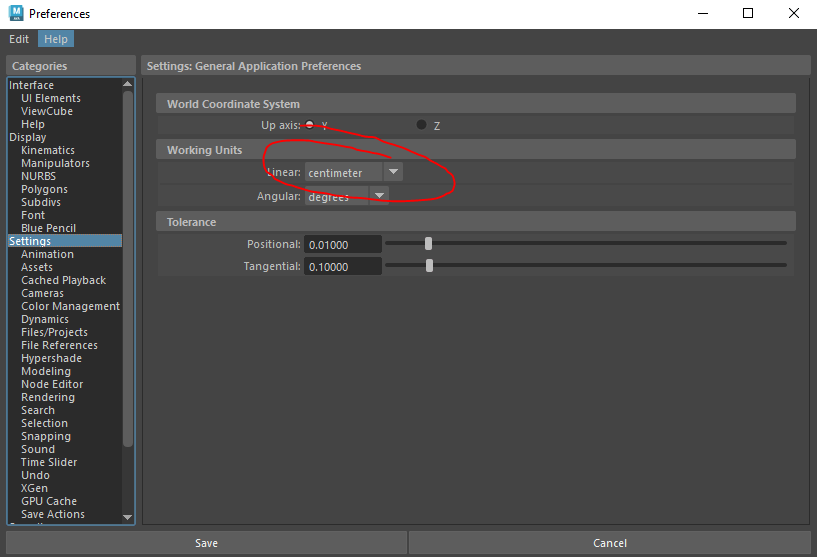Select the Blue Pencil category
This screenshot has height=557, width=817.
pos(48,228)
